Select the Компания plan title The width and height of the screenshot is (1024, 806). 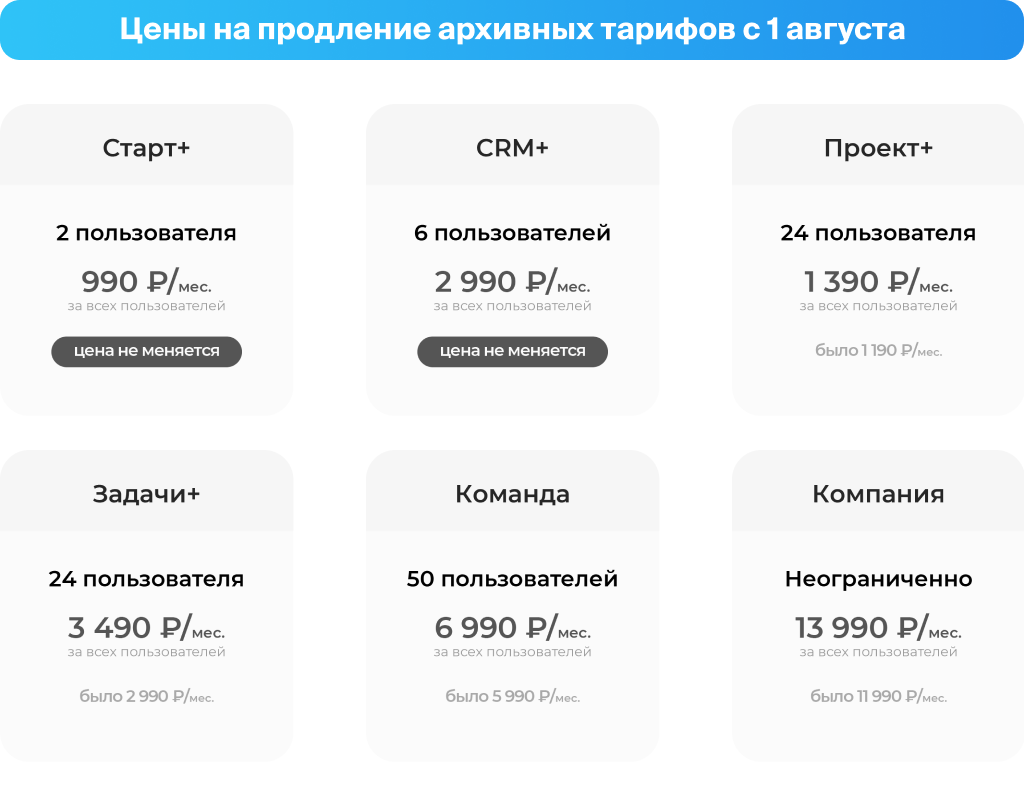point(878,494)
